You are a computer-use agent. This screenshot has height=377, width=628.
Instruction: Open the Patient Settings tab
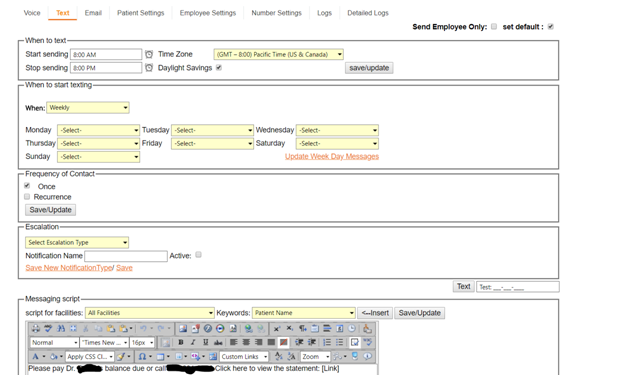pos(141,13)
